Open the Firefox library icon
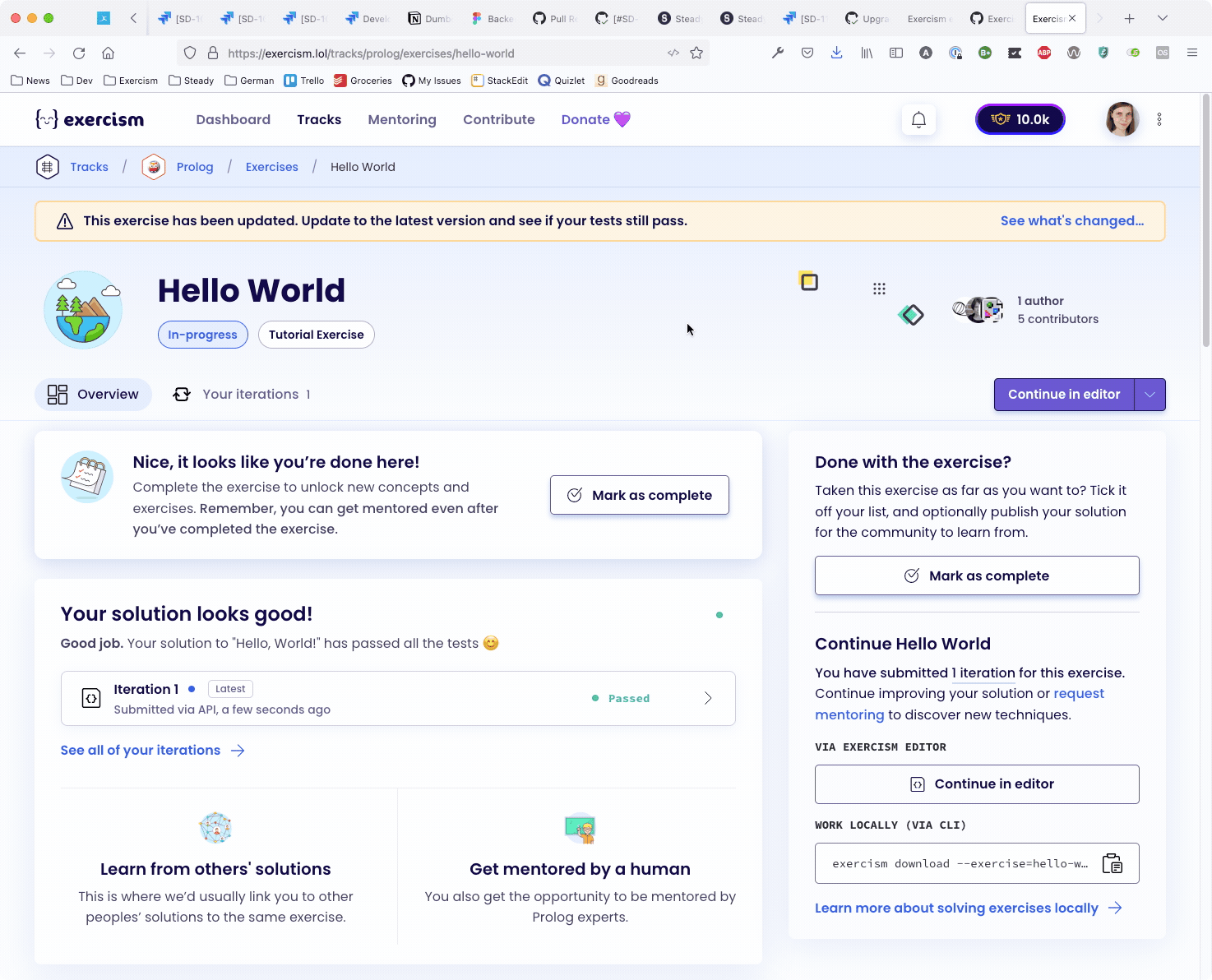 [x=867, y=53]
